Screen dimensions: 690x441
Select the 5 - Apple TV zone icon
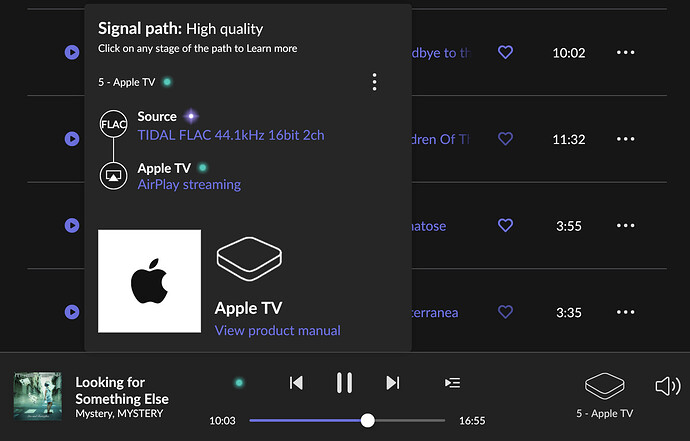click(x=604, y=386)
